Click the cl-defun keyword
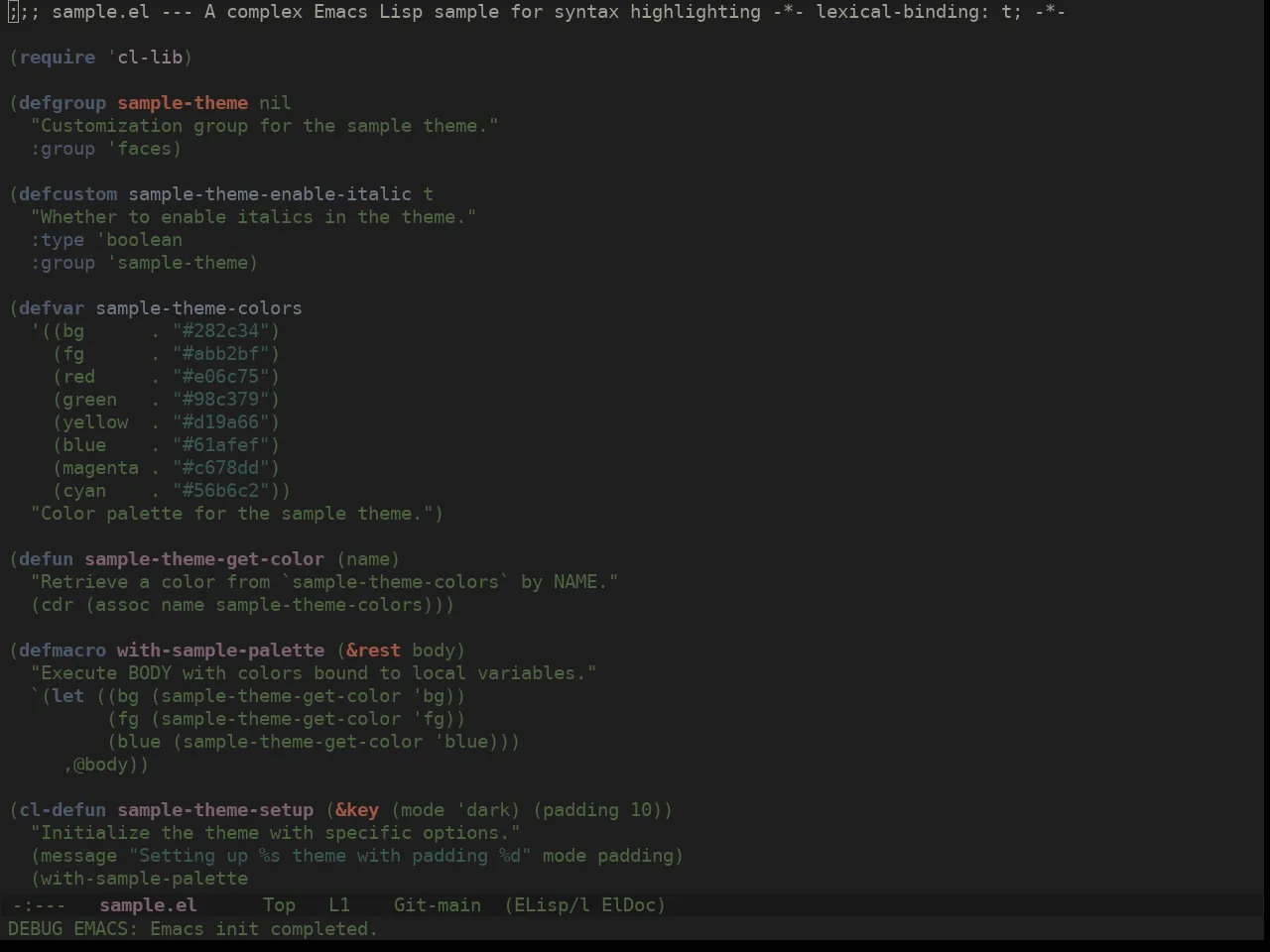This screenshot has width=1270, height=952. click(x=63, y=810)
